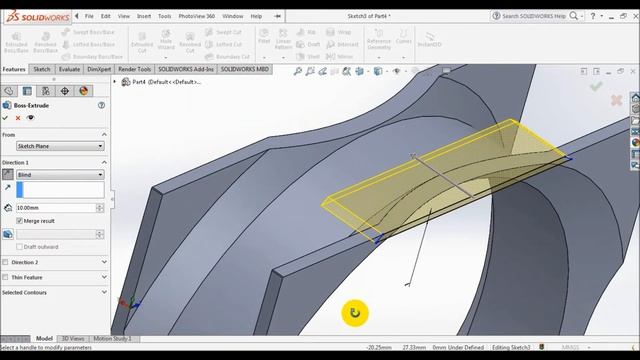Click Search SOLIDWORKS Help field
The width and height of the screenshot is (640, 360).
(533, 16)
